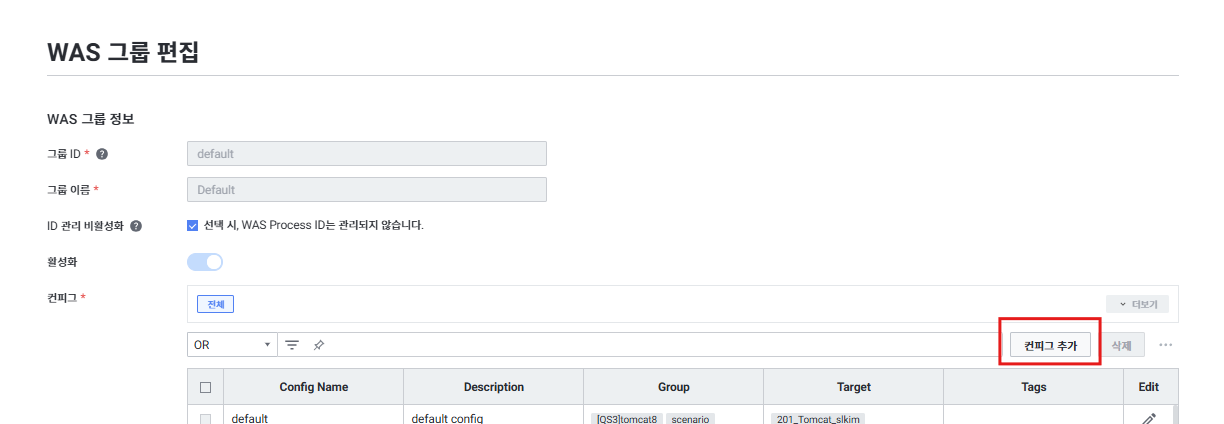Screen dimensions: 1224x424
Task: Select the default config row checkbox
Action: 206,419
